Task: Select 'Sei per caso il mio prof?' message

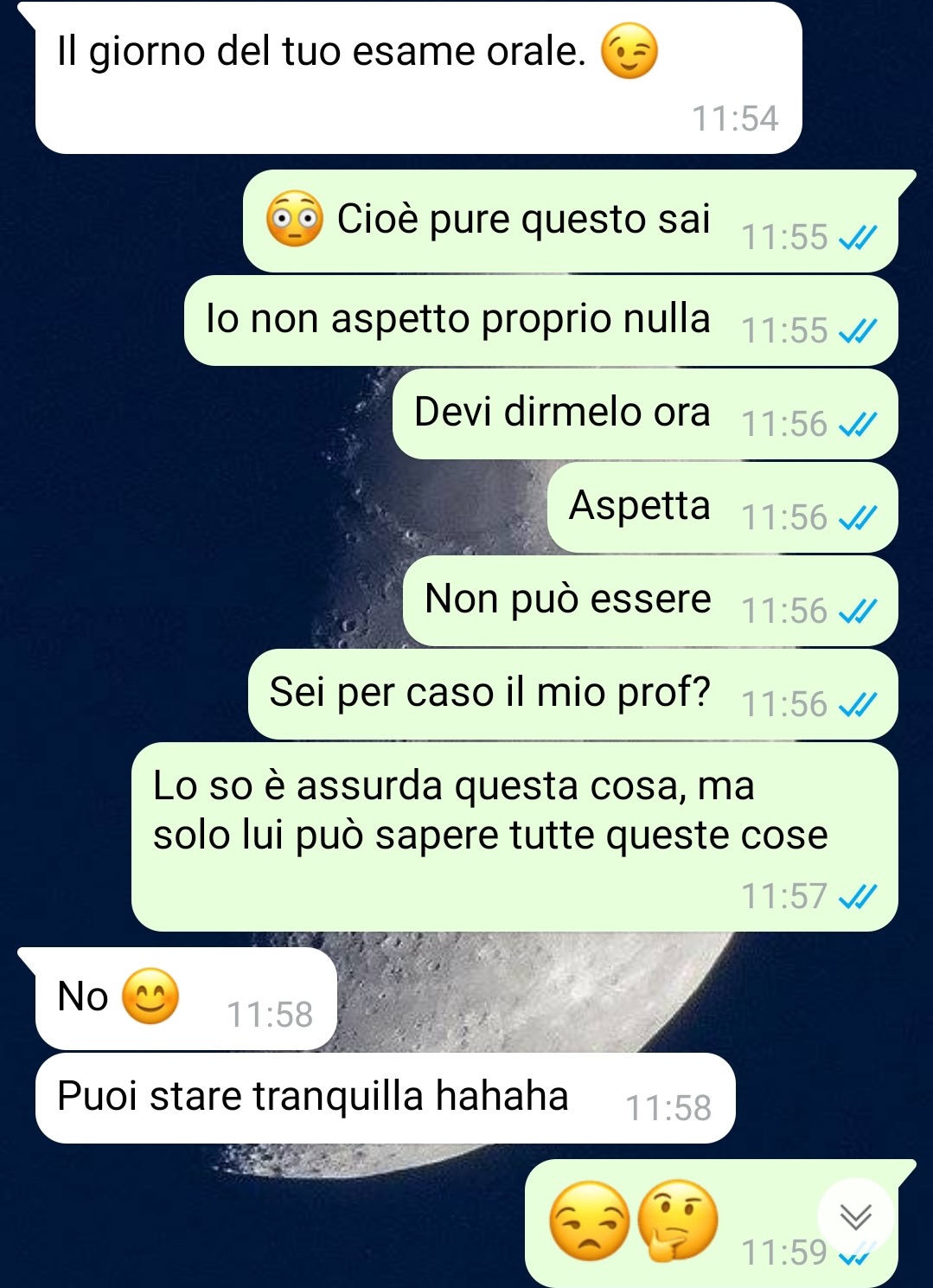Action: [573, 695]
